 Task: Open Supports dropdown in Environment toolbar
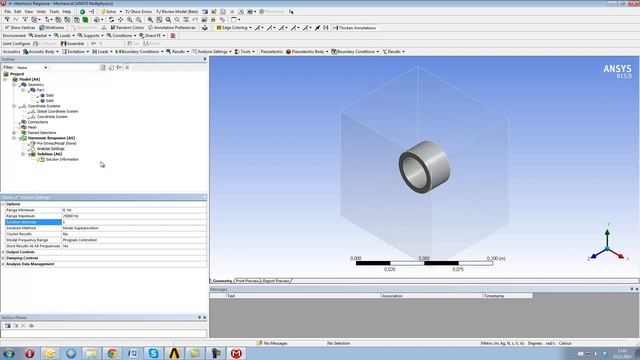click(91, 36)
